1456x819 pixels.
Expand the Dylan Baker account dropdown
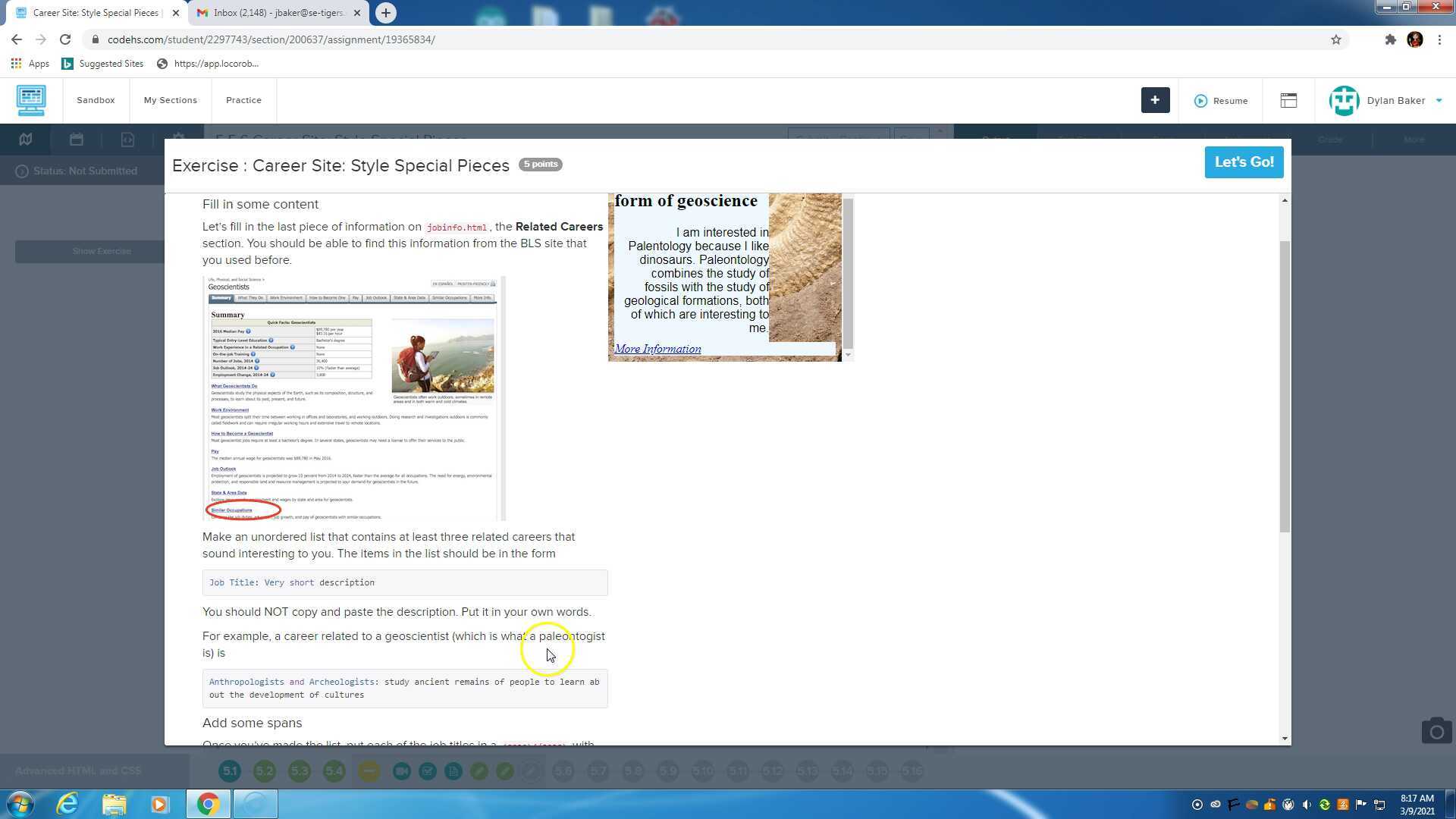(x=1437, y=100)
